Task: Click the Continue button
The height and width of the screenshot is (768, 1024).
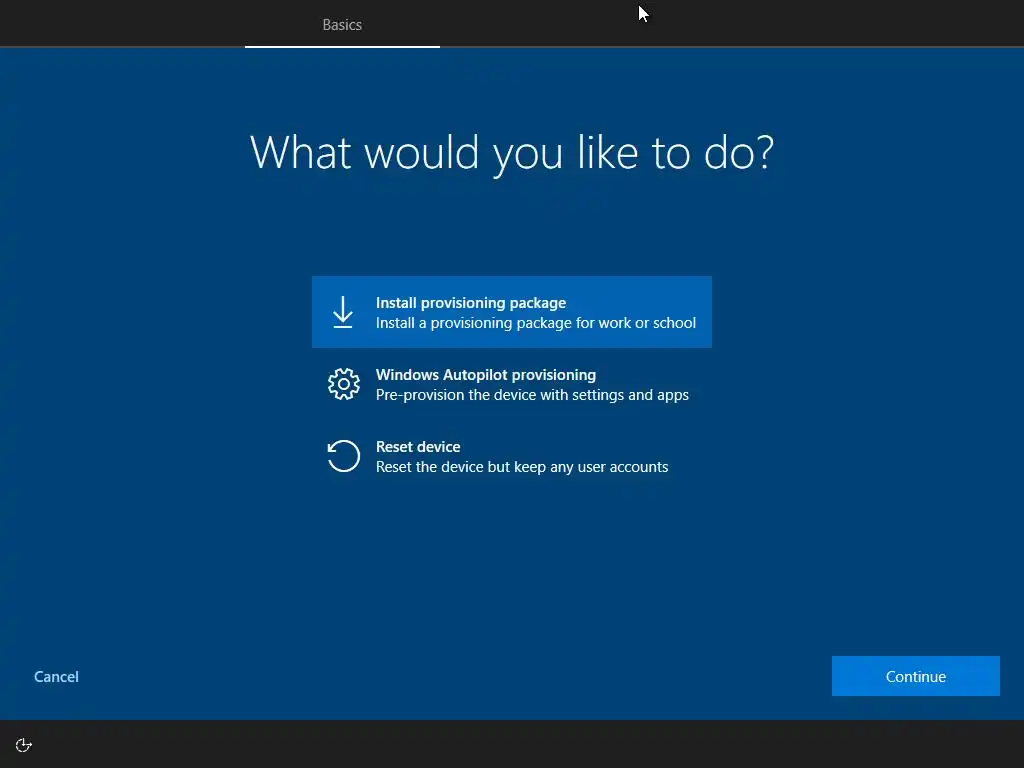Action: point(916,676)
